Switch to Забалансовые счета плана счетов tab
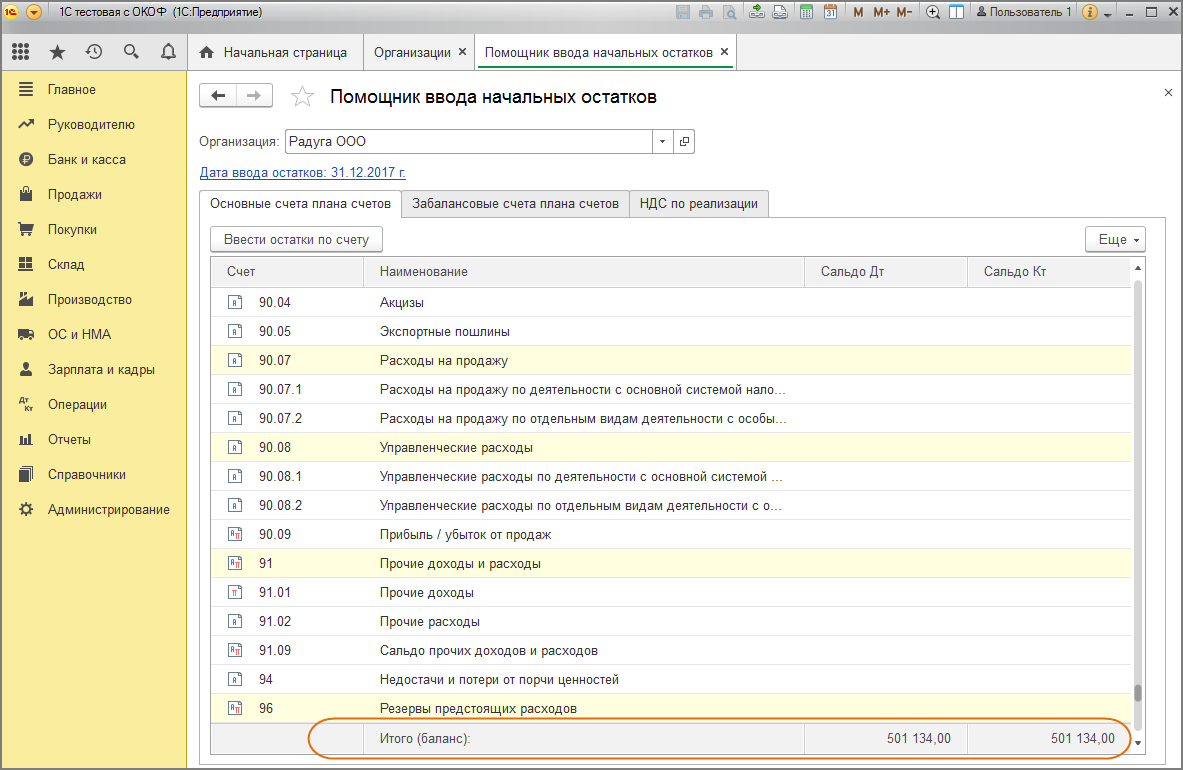Image resolution: width=1183 pixels, height=770 pixels. pyautogui.click(x=515, y=204)
